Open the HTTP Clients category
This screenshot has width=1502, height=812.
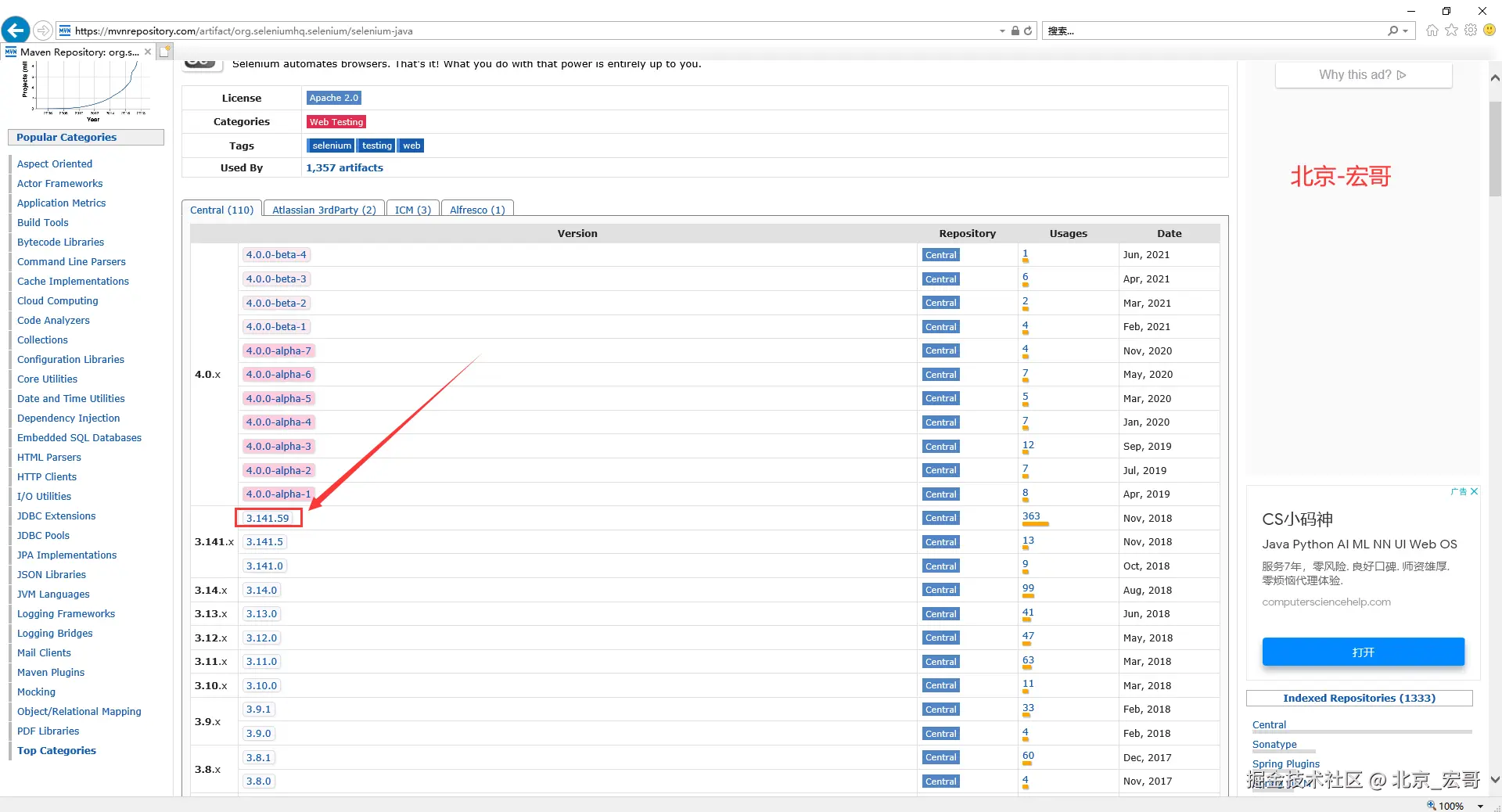[x=47, y=477]
